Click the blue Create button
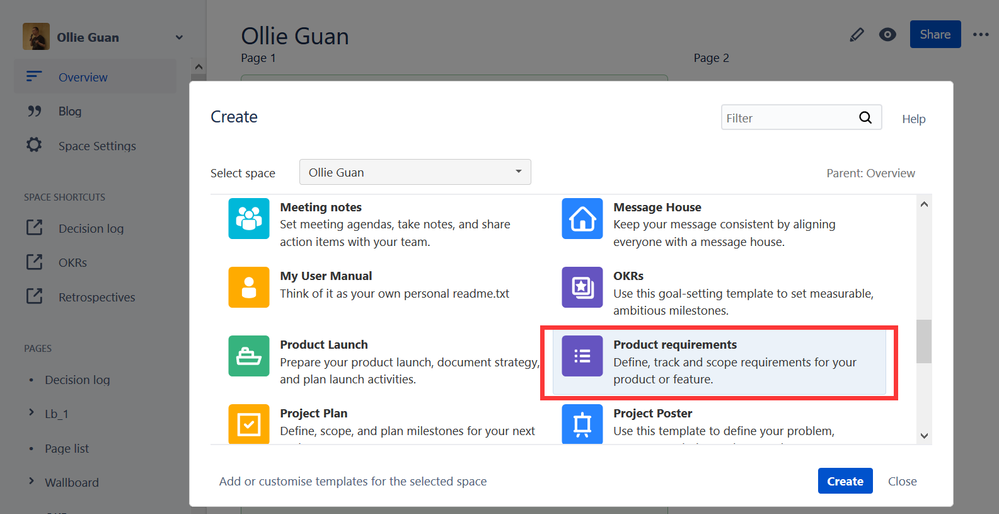999x514 pixels. pyautogui.click(x=845, y=481)
